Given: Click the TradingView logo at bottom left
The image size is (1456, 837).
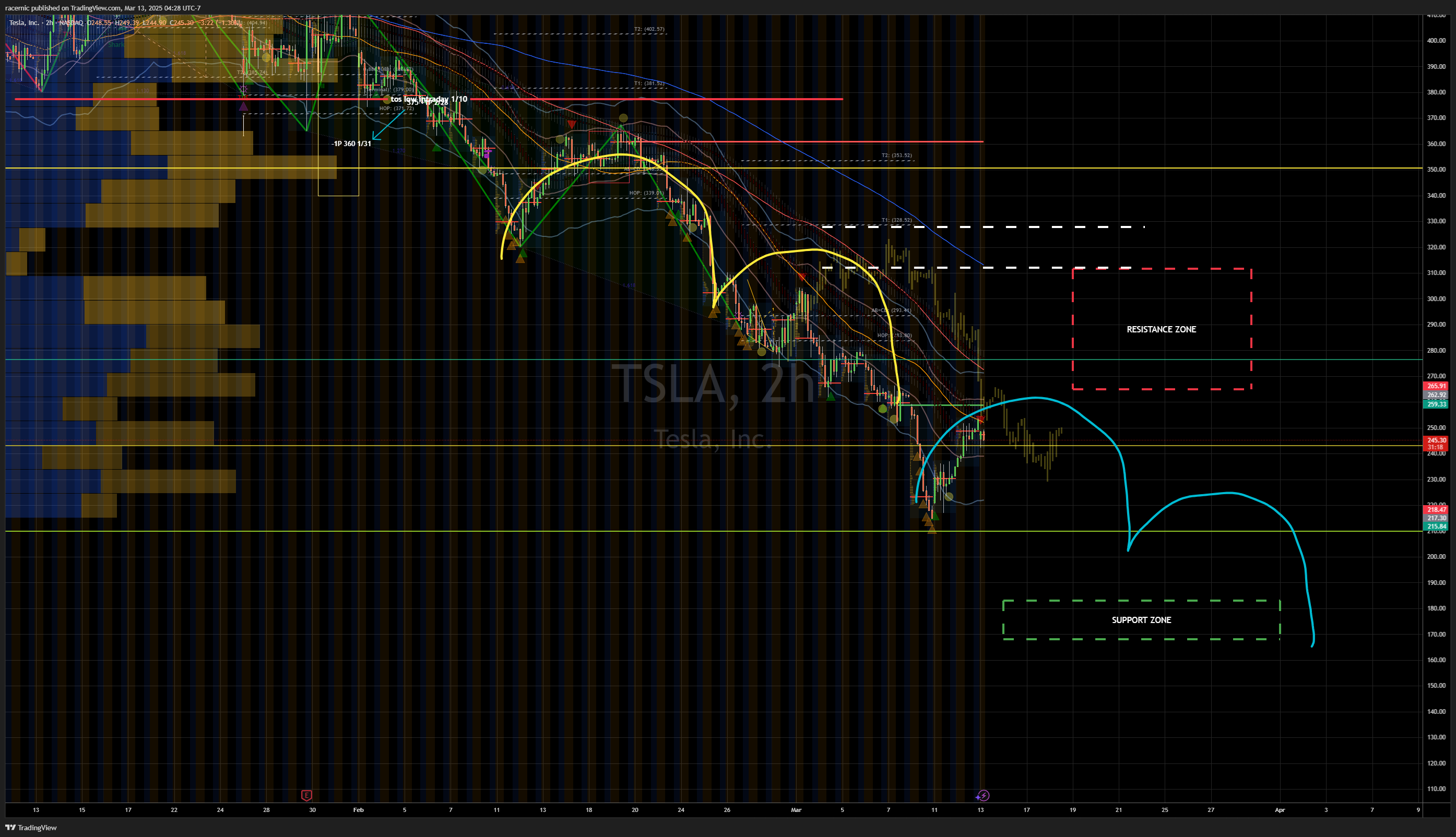Looking at the screenshot, I should coord(31,828).
